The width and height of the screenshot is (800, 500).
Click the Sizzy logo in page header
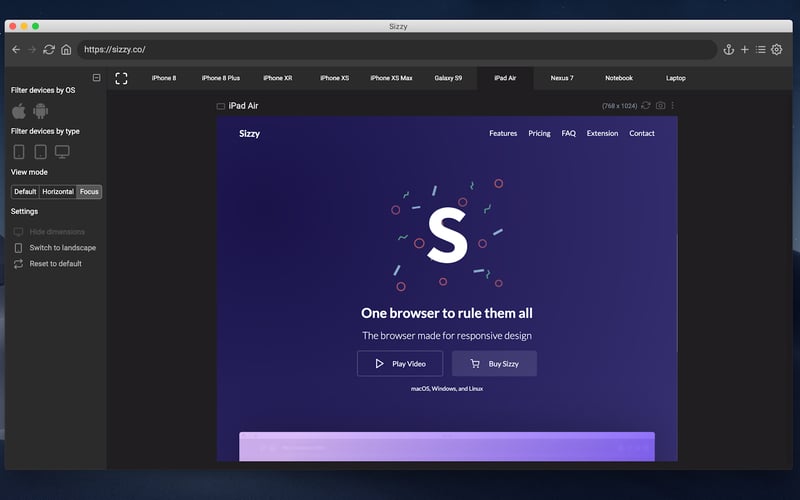coord(249,134)
